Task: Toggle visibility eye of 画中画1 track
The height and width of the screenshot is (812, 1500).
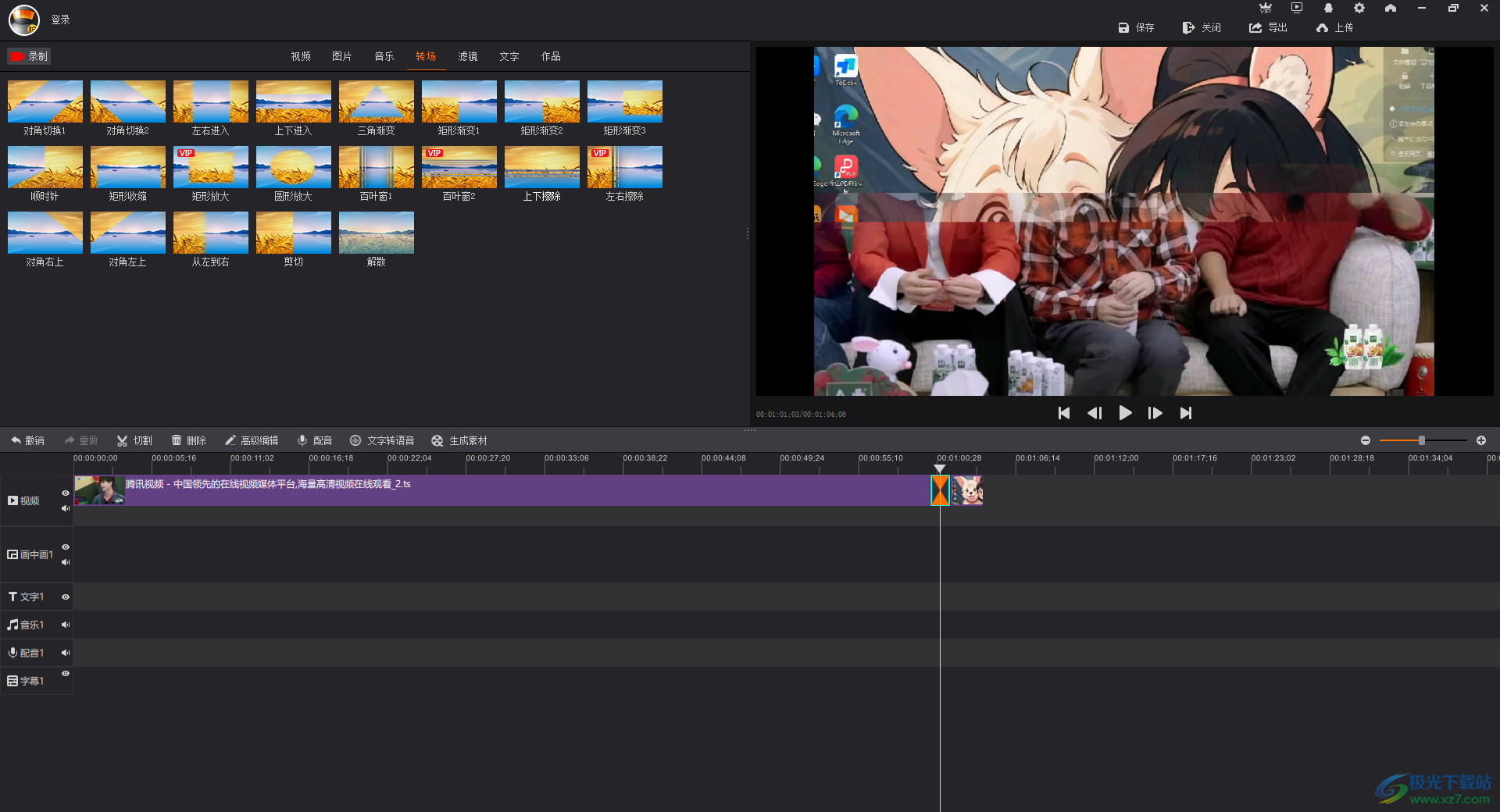Action: 66,547
